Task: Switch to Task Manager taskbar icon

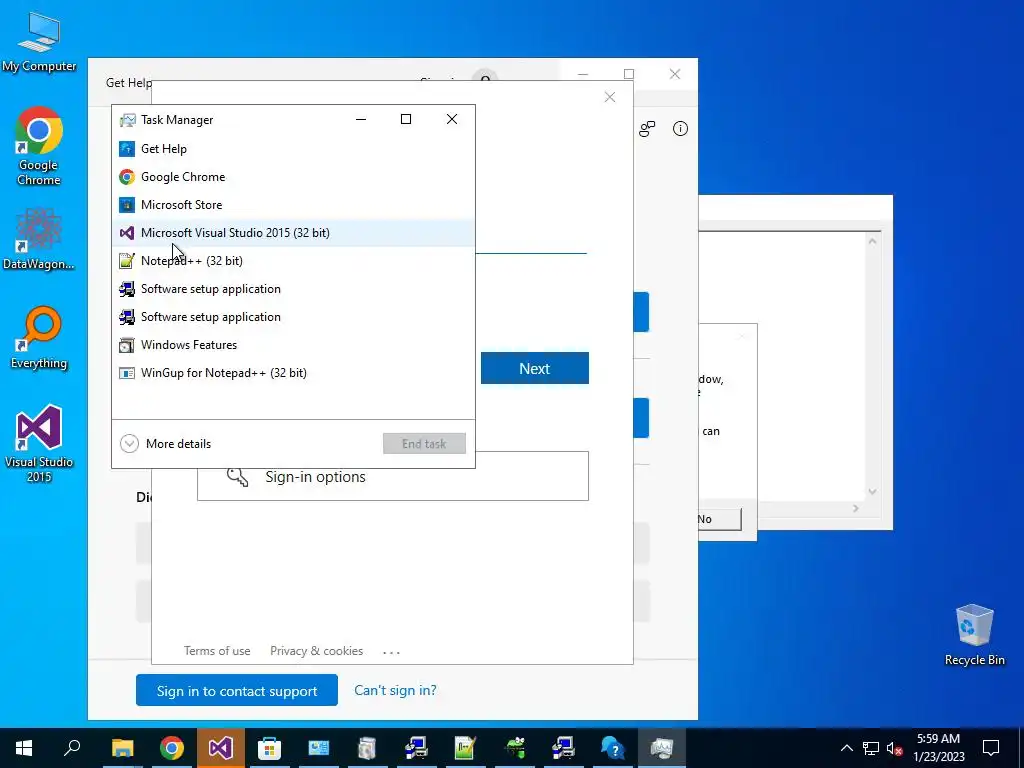Action: click(662, 748)
